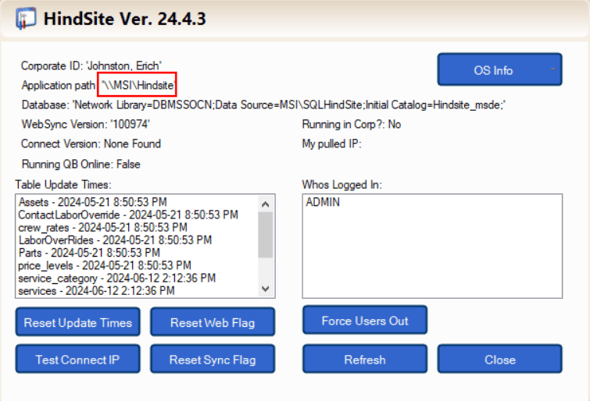Viewport: 590px width, 401px height.
Task: Force all logged-in users out
Action: pos(365,320)
